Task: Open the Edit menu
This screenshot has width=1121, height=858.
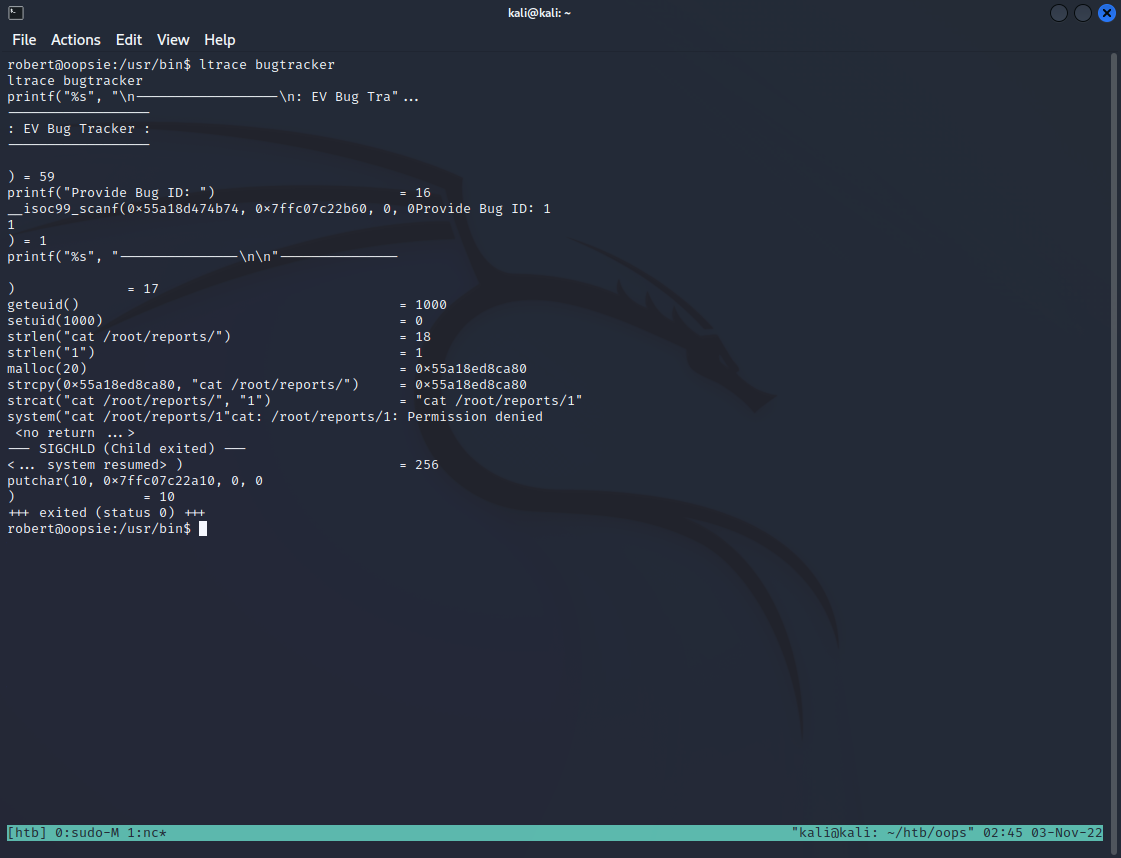Action: point(129,40)
